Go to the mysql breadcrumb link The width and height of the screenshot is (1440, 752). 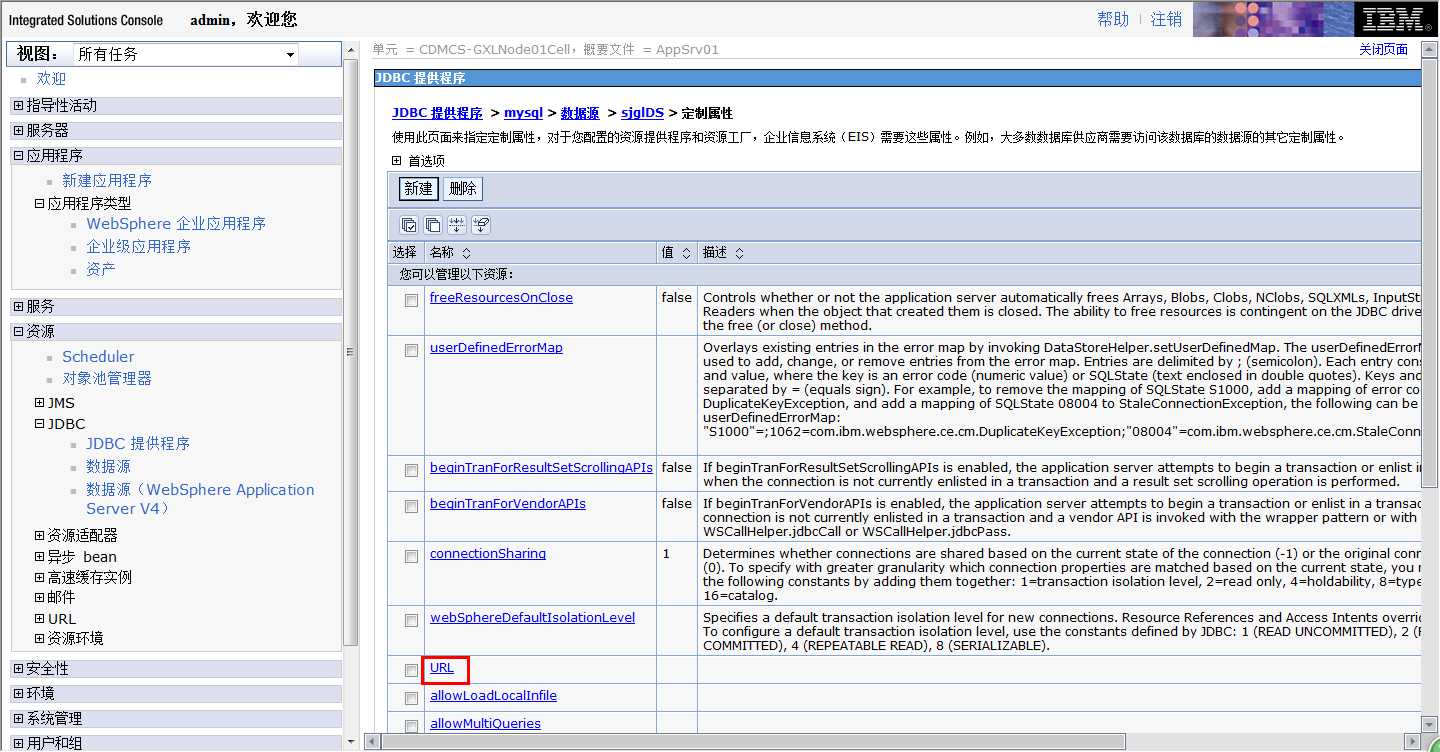(x=523, y=113)
